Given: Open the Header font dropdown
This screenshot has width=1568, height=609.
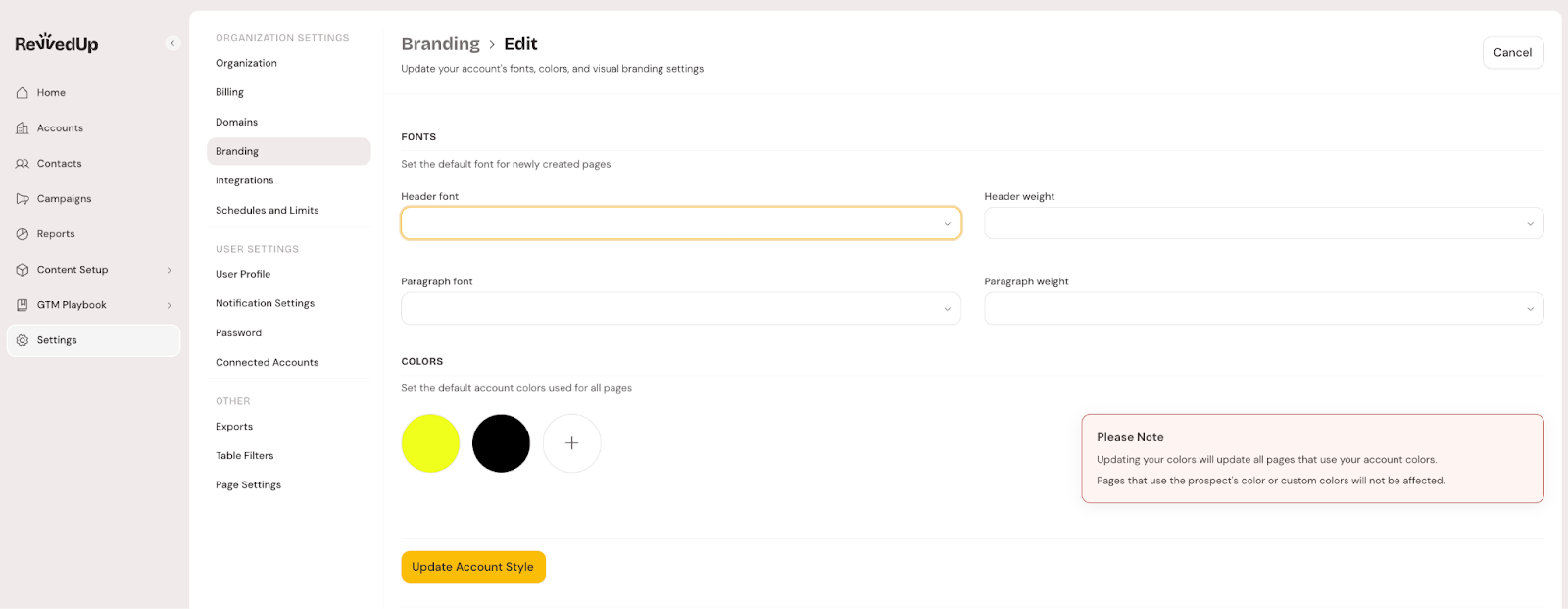Looking at the screenshot, I should (x=680, y=224).
